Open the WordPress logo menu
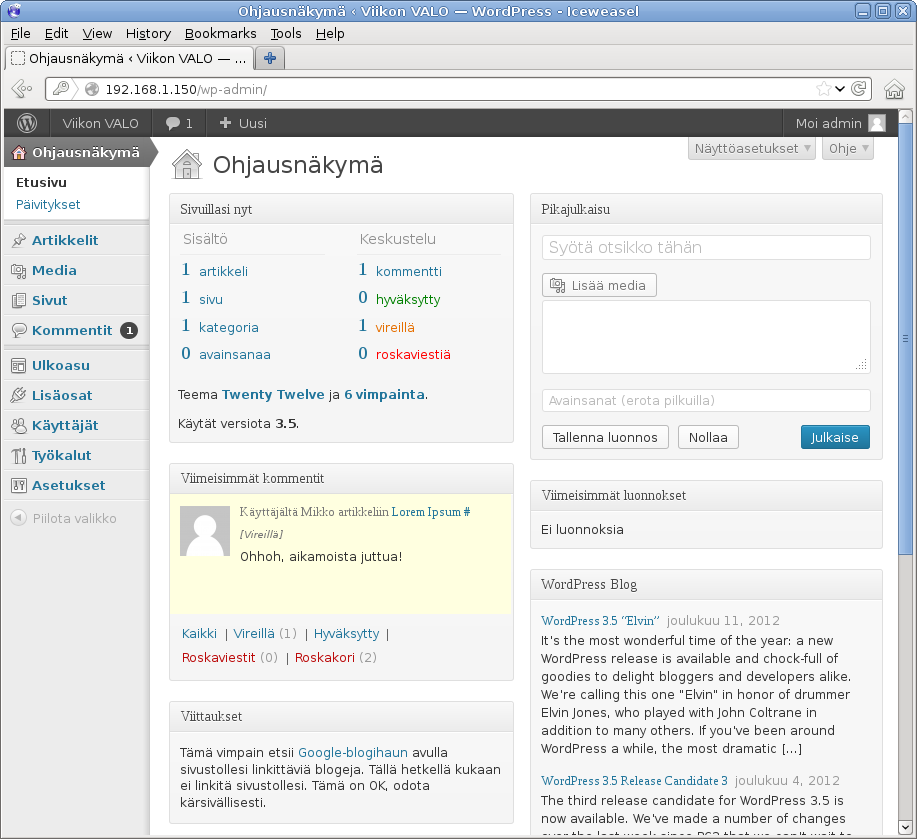The height and width of the screenshot is (839, 917). [27, 123]
